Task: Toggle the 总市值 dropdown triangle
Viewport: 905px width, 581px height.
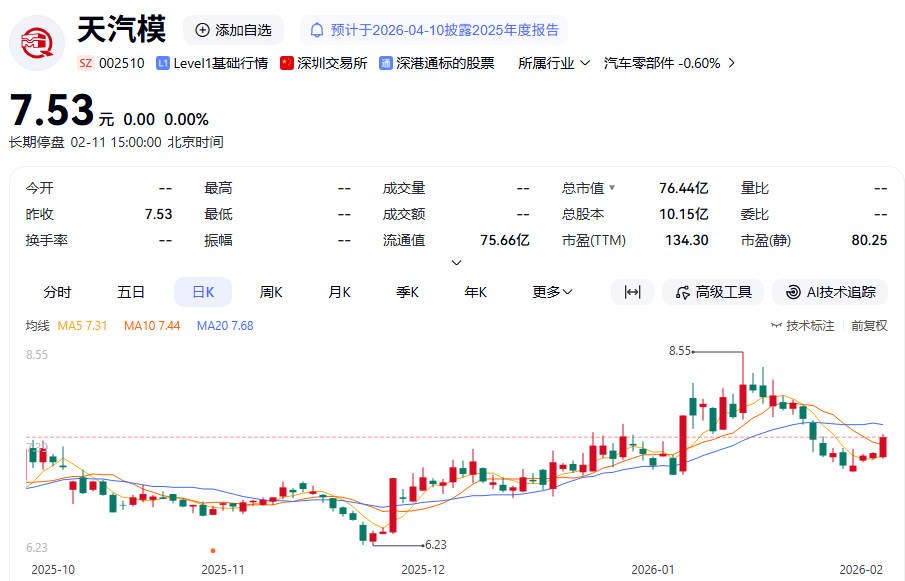Action: click(x=612, y=188)
